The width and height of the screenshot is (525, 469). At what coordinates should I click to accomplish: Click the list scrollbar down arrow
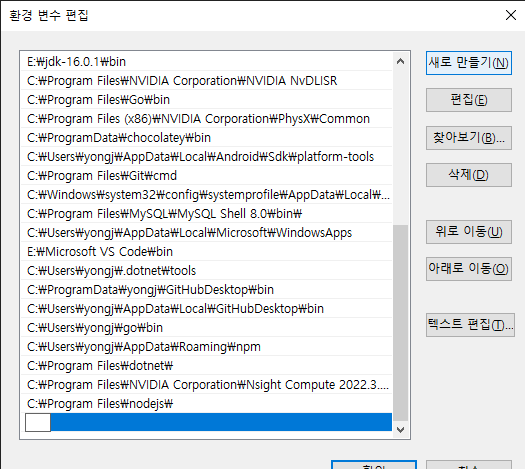[x=400, y=429]
